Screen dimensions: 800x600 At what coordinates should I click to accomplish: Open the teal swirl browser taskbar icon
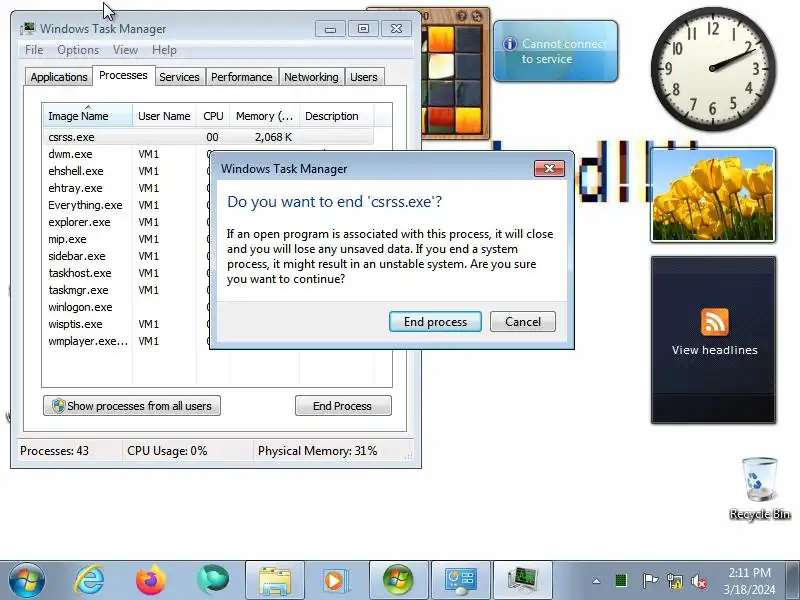[213, 580]
